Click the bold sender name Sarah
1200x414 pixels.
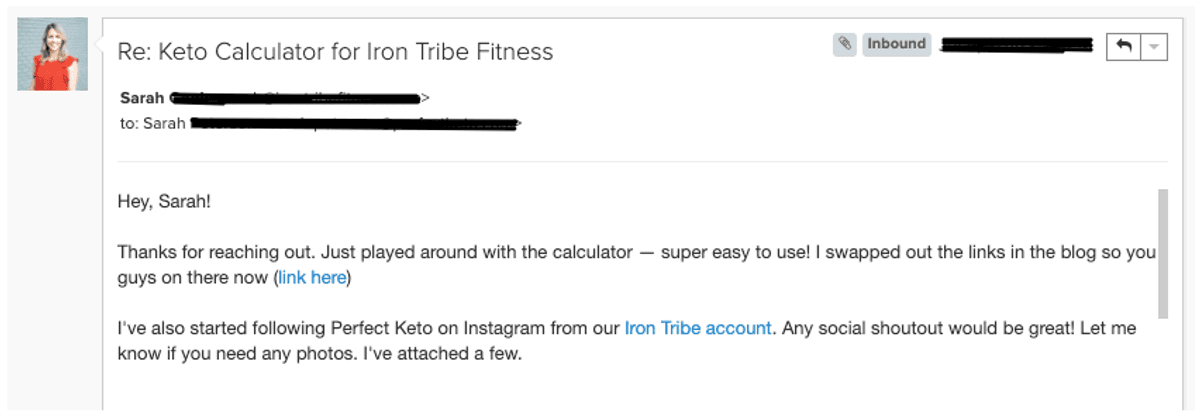click(143, 98)
